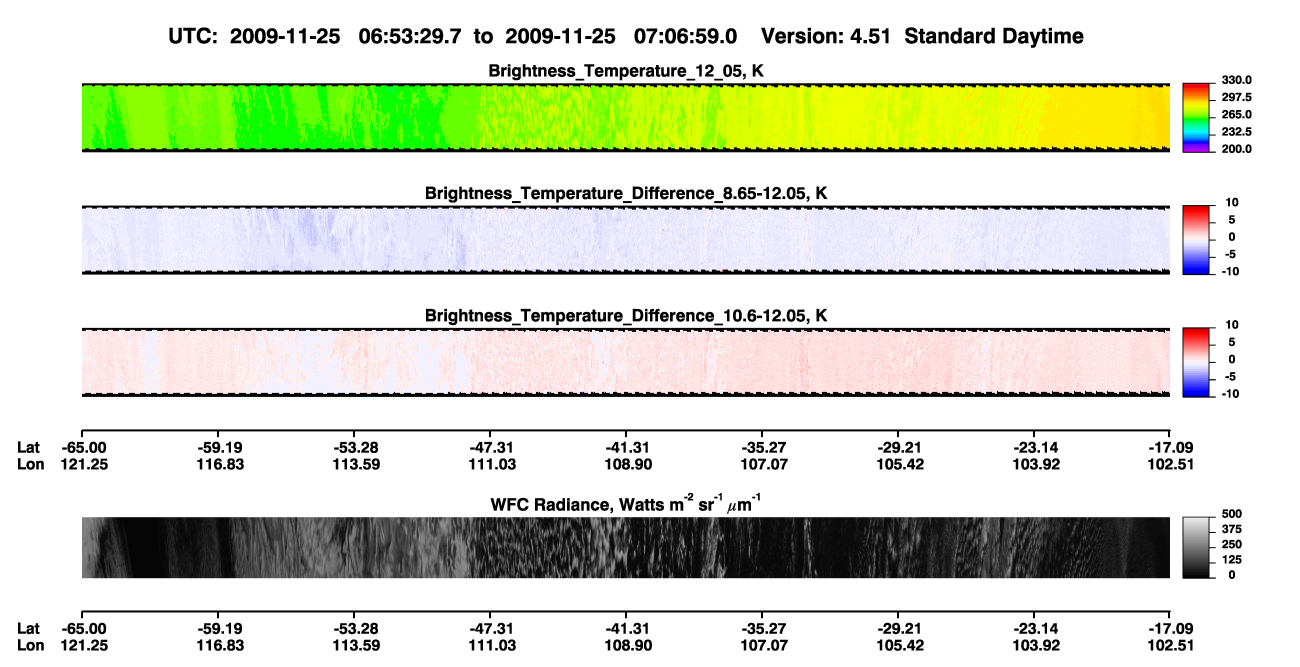This screenshot has width=1300, height=667.
Task: Click the Brightness_Temperature_Difference_10.6-12.05 panel title
Action: (626, 316)
